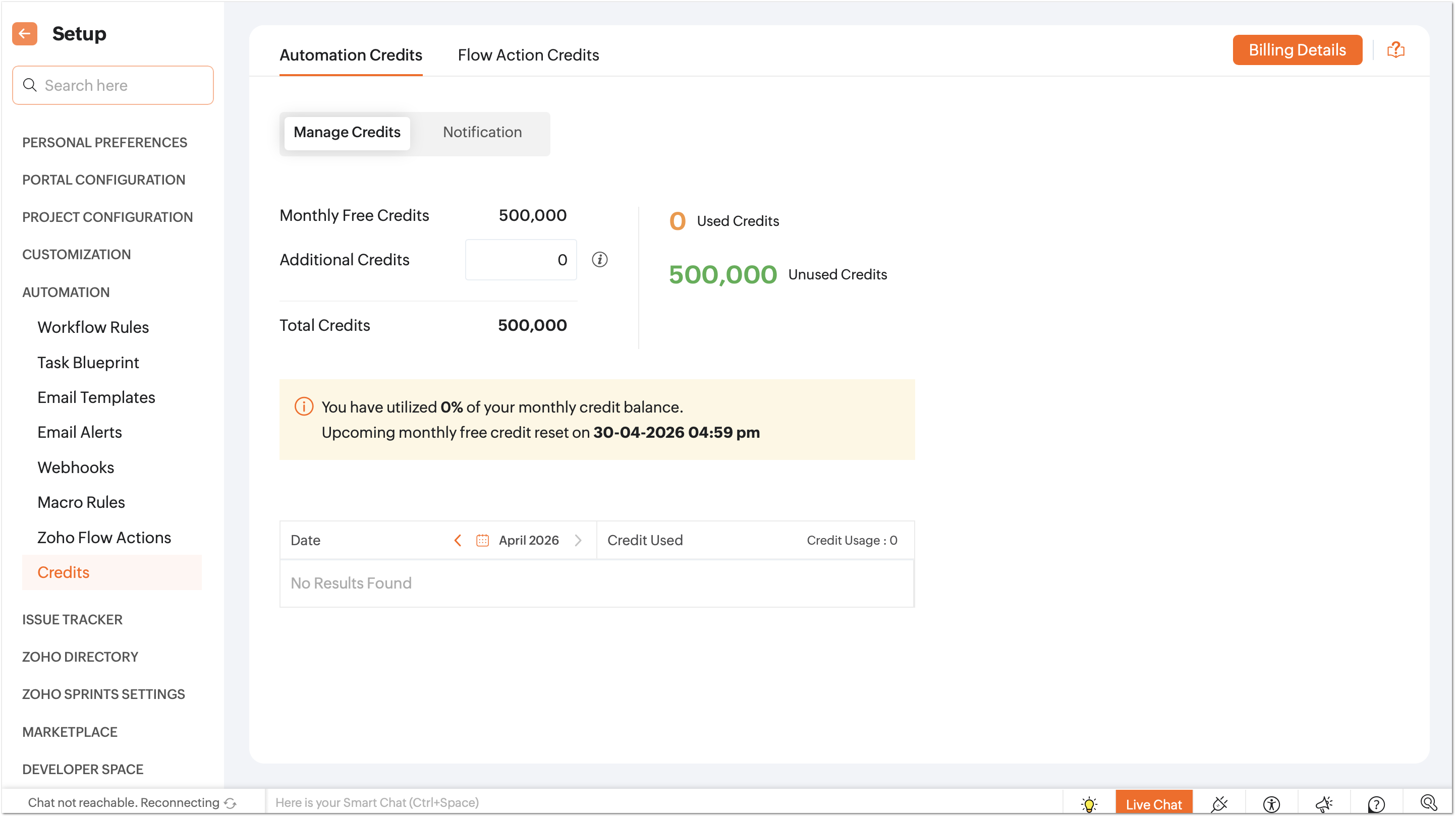Click the megaphone announcements icon
1456x817 pixels.
[x=1324, y=803]
